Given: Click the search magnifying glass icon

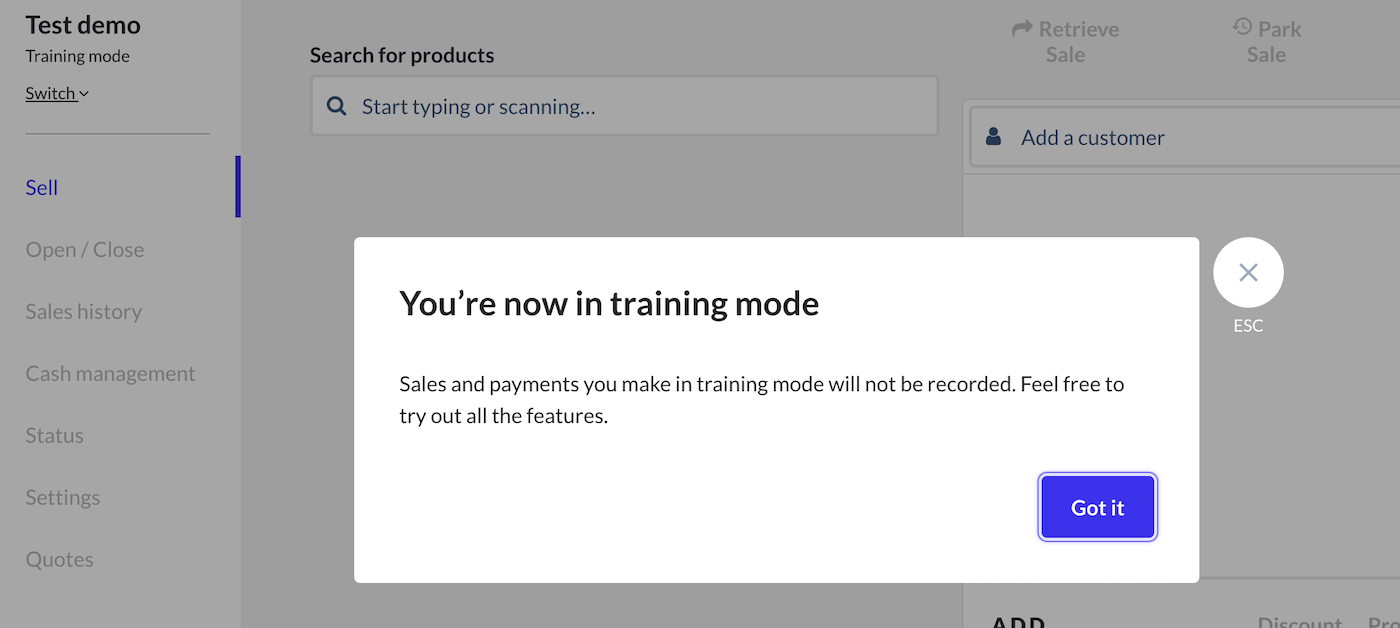Looking at the screenshot, I should click(336, 105).
